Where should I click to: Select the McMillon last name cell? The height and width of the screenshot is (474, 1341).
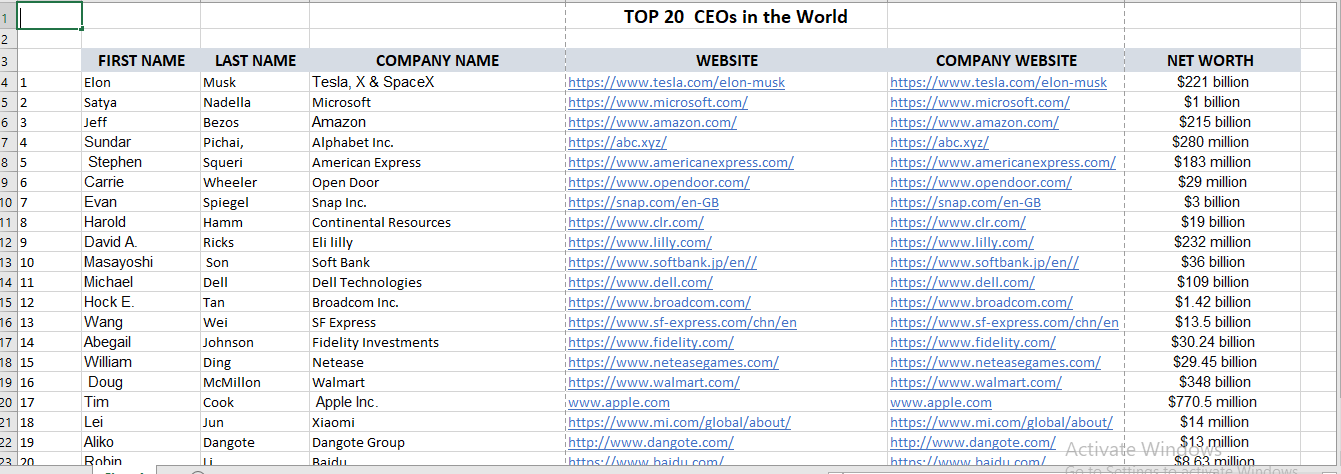coord(255,382)
